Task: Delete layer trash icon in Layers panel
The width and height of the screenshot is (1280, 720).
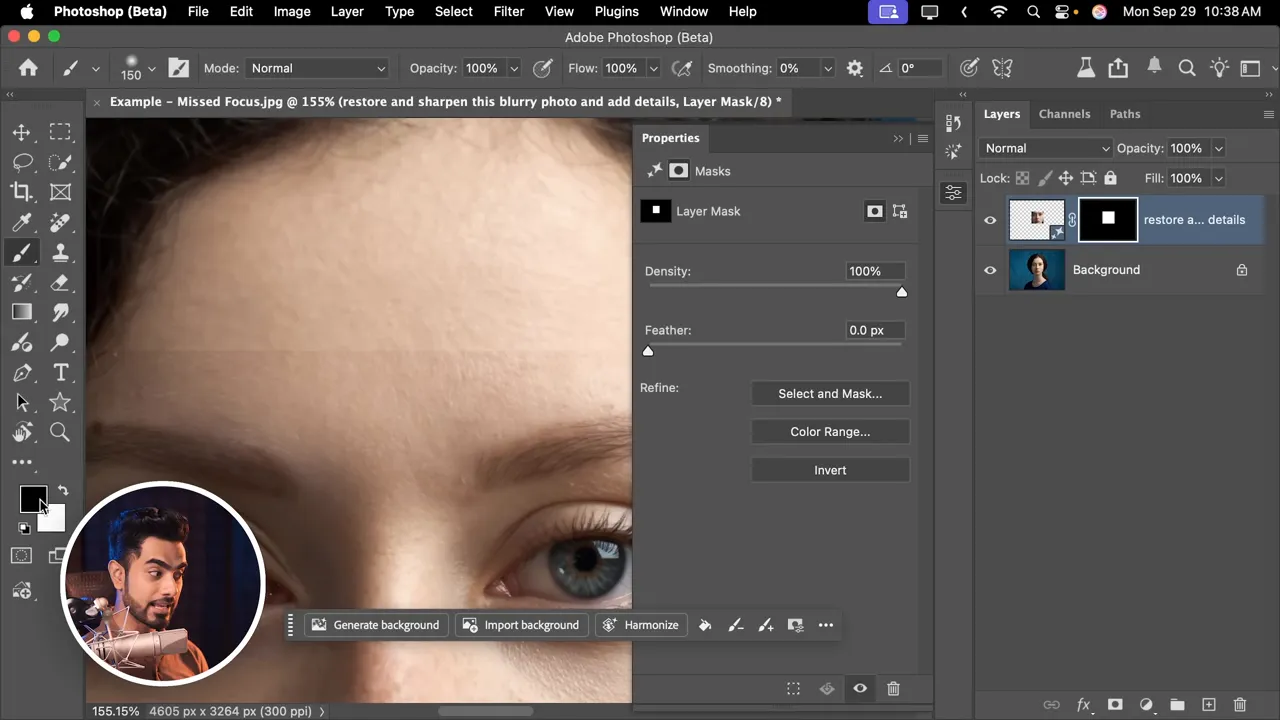Action: tap(1240, 705)
